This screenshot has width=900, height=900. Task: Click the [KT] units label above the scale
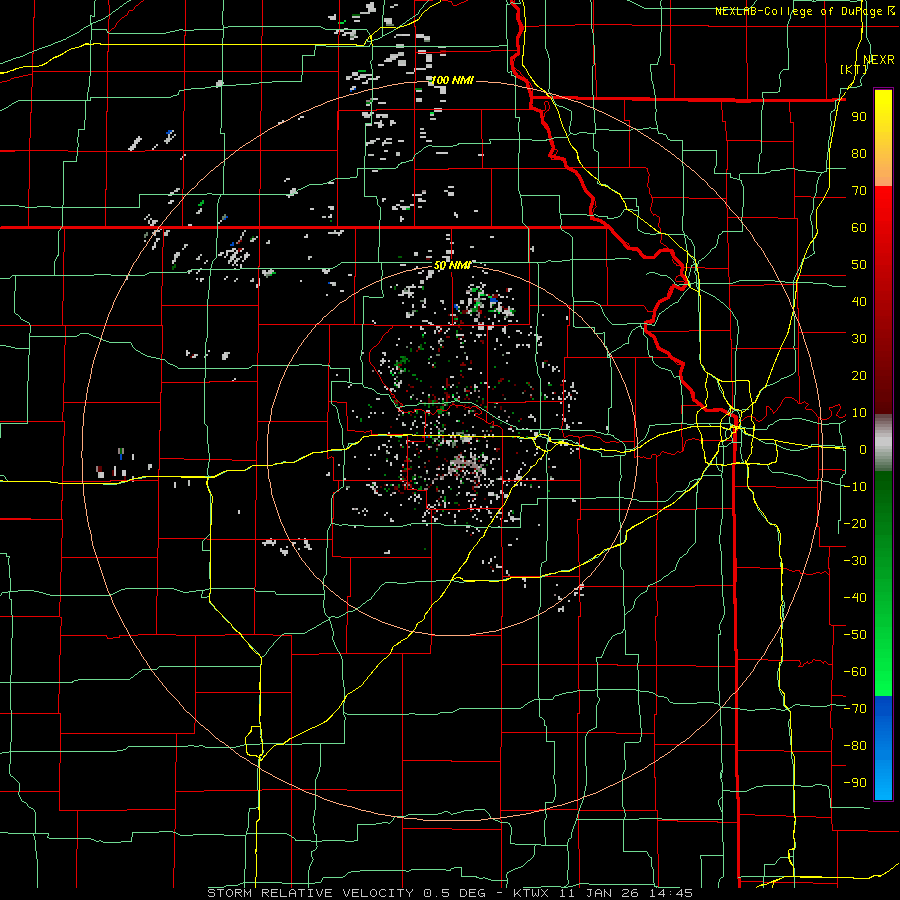click(x=854, y=69)
